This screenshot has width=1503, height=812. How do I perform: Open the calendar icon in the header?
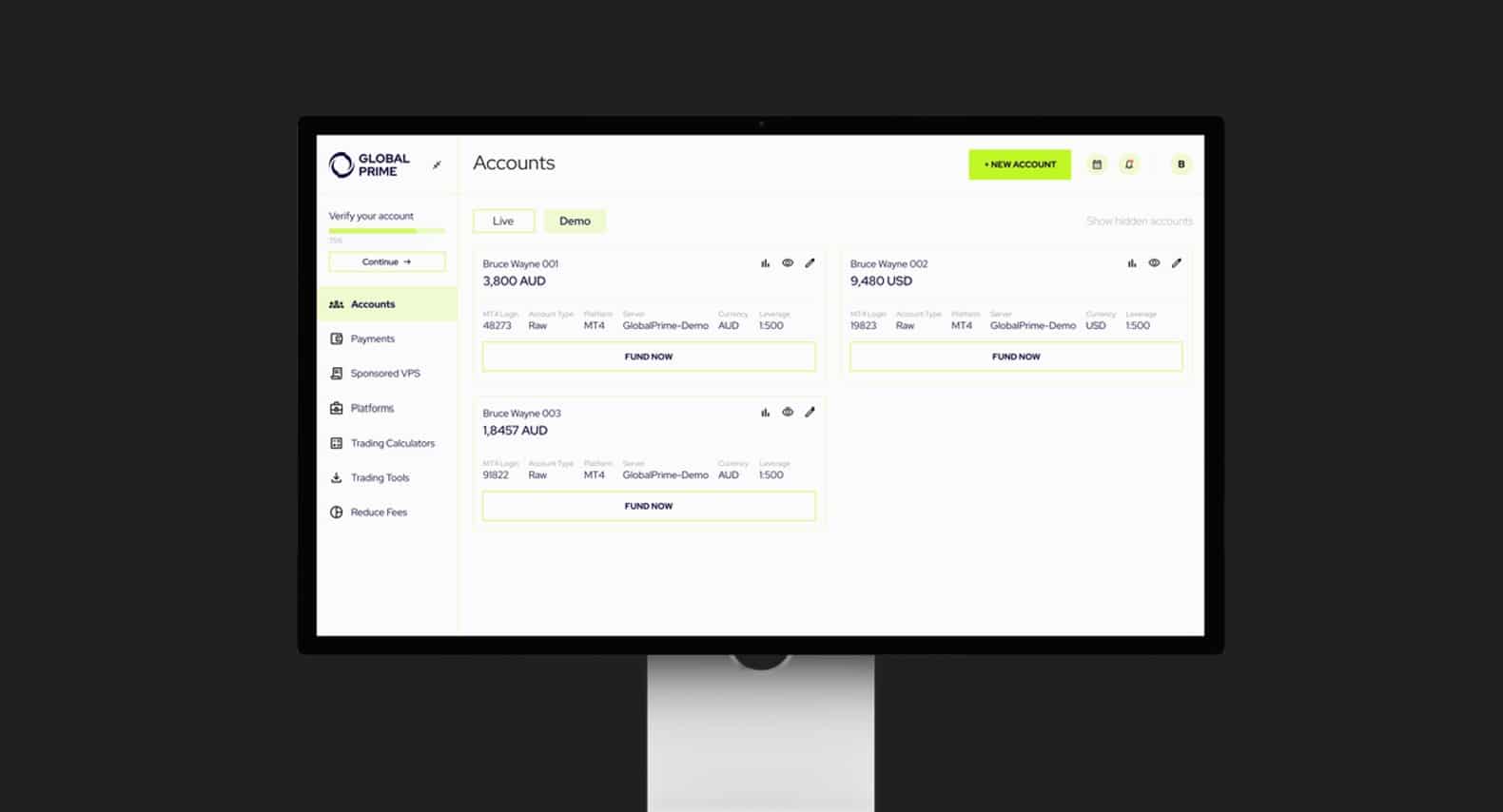[x=1097, y=164]
